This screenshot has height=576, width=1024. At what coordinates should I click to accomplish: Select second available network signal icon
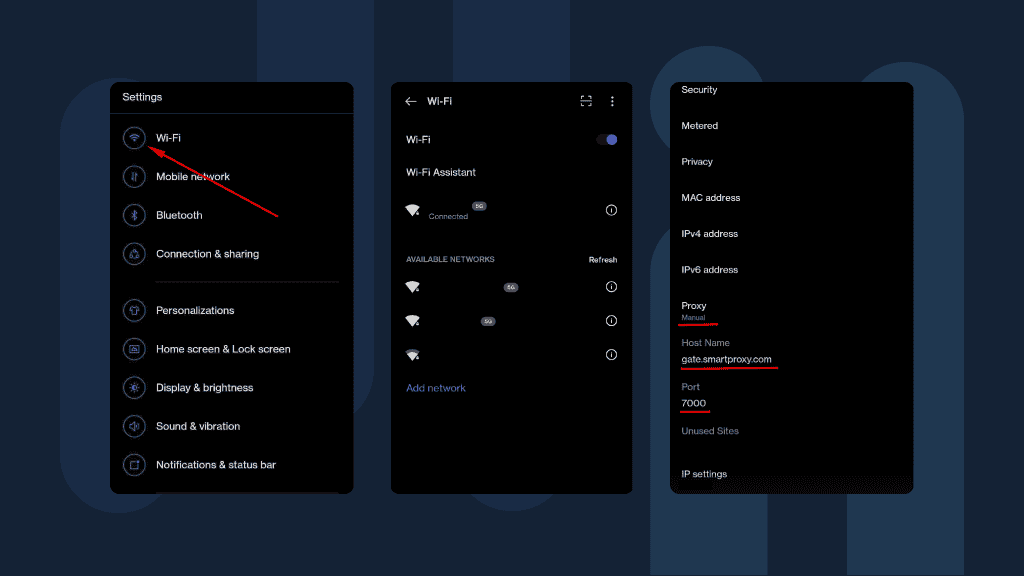coord(412,321)
